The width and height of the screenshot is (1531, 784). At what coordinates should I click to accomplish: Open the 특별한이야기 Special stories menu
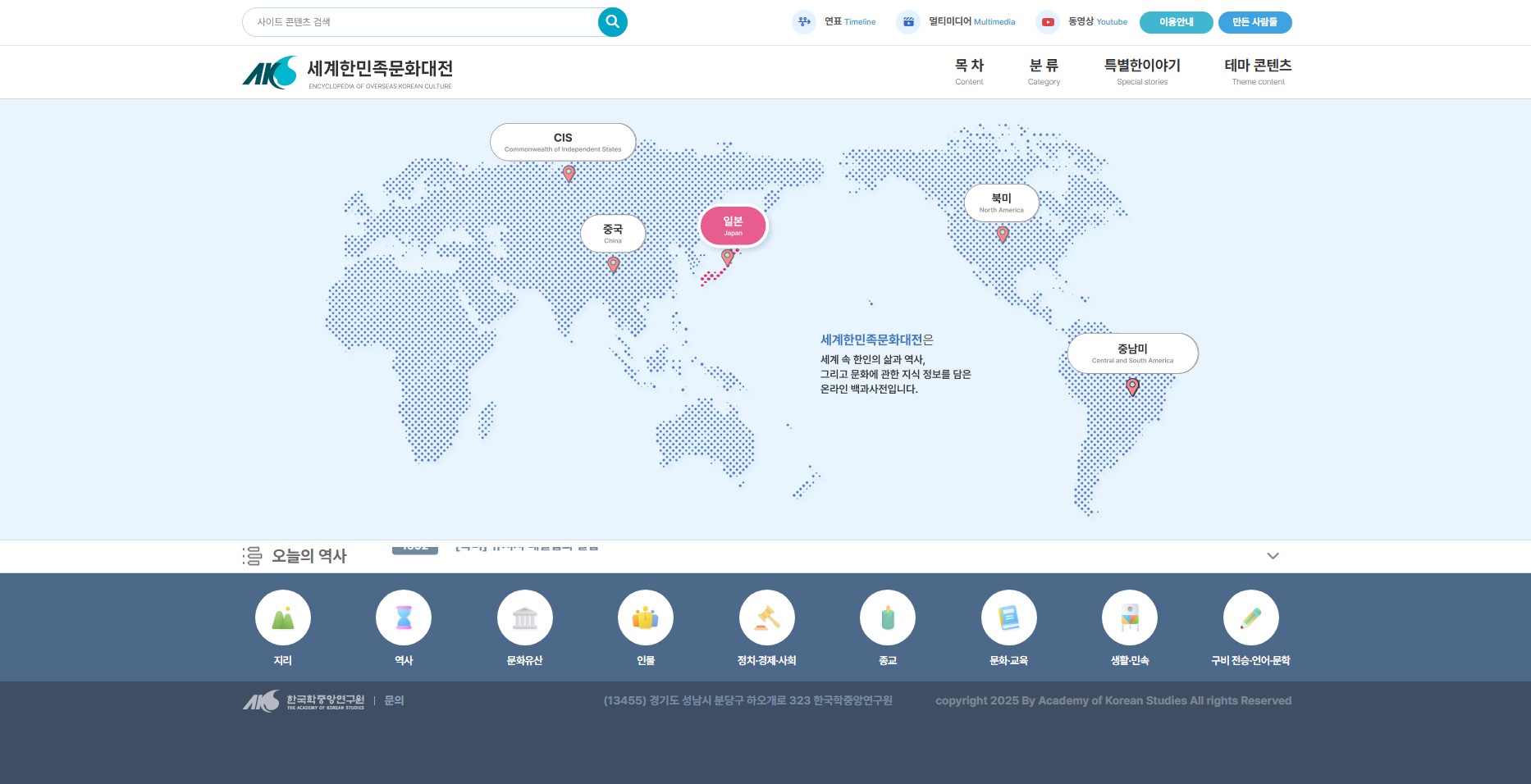point(1142,71)
